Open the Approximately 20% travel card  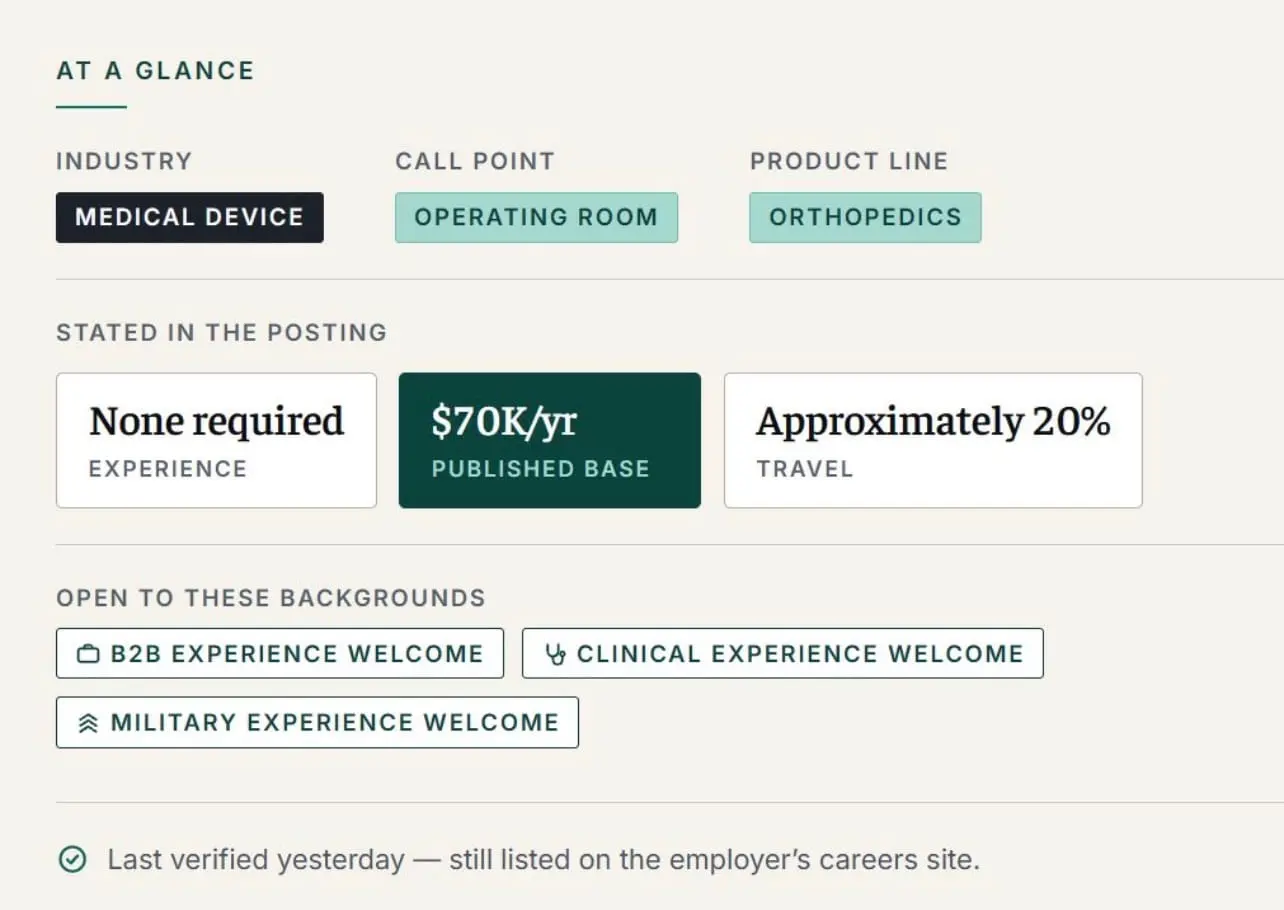933,440
